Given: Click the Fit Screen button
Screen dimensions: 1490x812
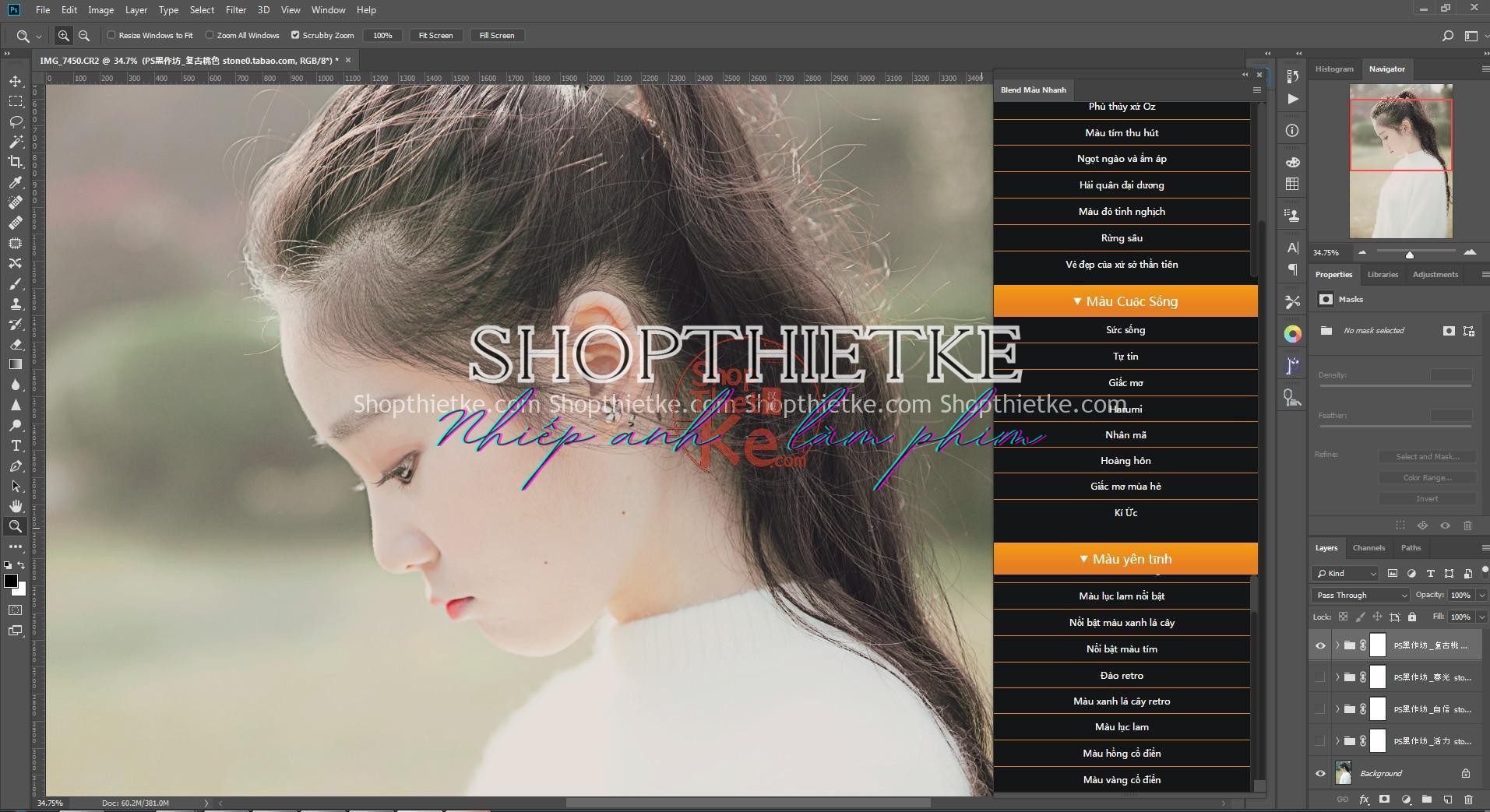Looking at the screenshot, I should pyautogui.click(x=435, y=35).
